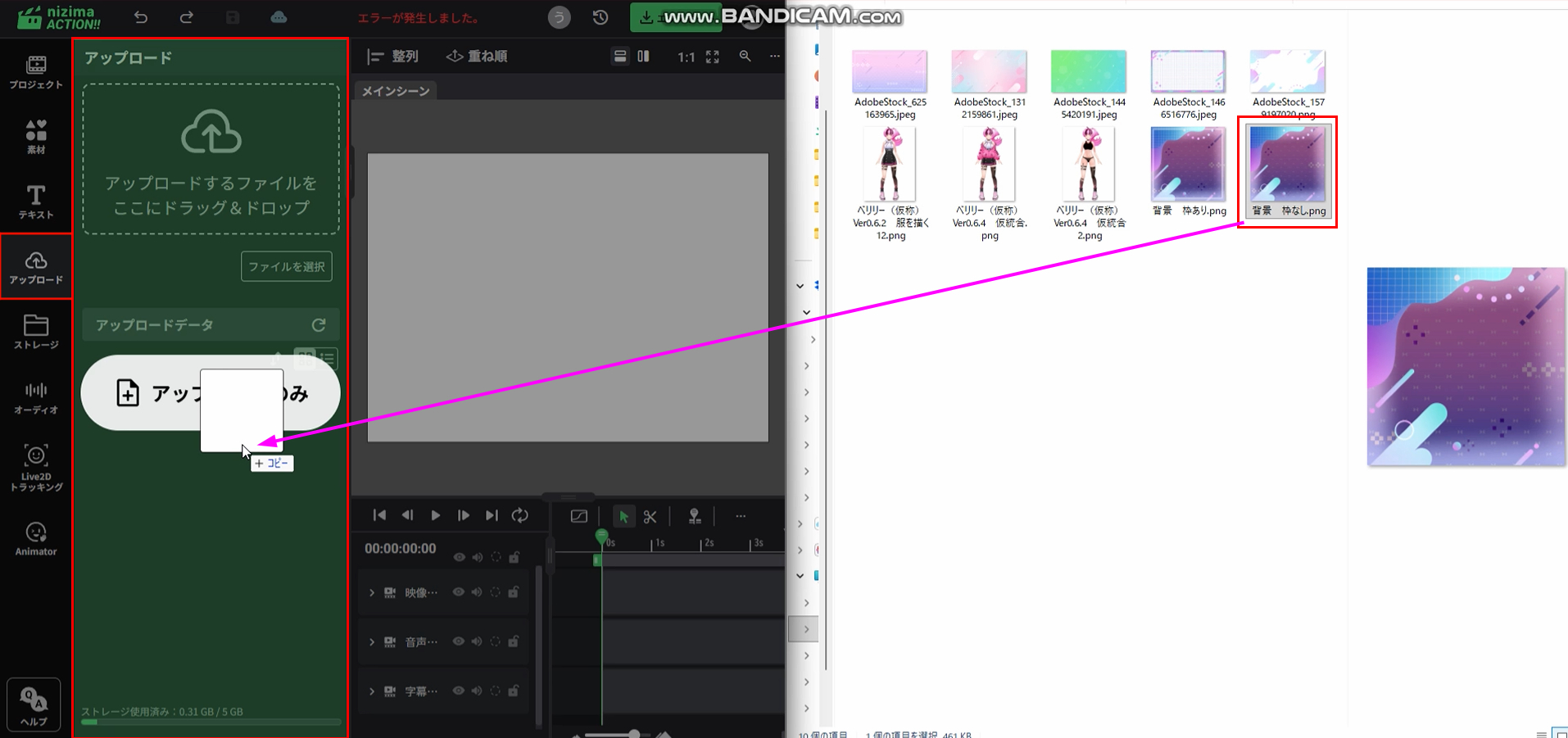This screenshot has height=738, width=1568.
Task: Refresh the アップロードデータ list
Action: pos(319,325)
